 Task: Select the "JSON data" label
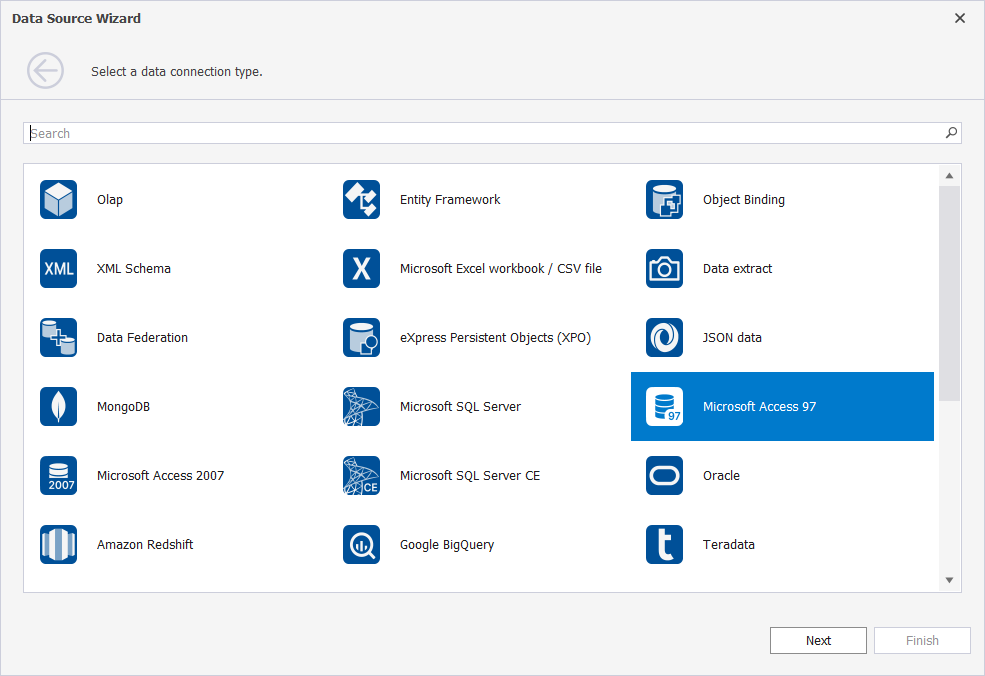732,337
